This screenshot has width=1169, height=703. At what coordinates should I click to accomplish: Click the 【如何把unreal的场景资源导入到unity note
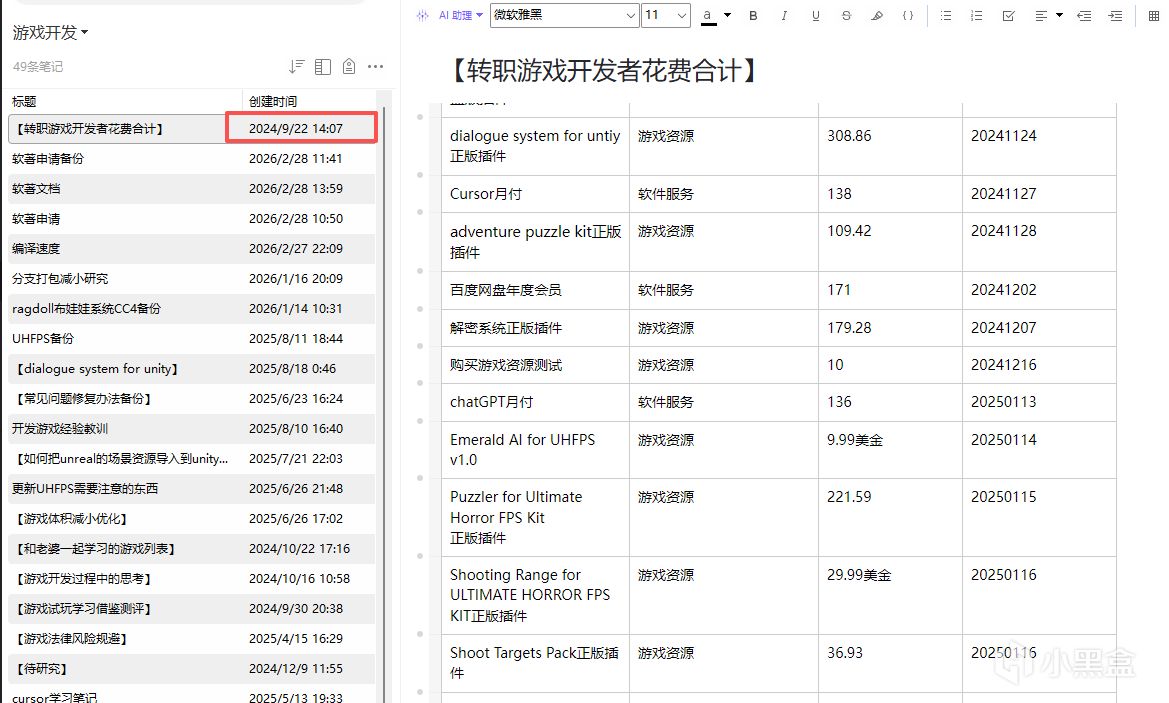(192, 458)
